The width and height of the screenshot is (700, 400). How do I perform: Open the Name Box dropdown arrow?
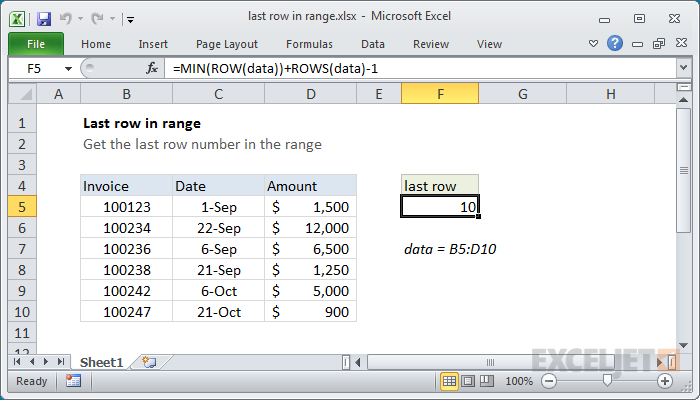68,69
